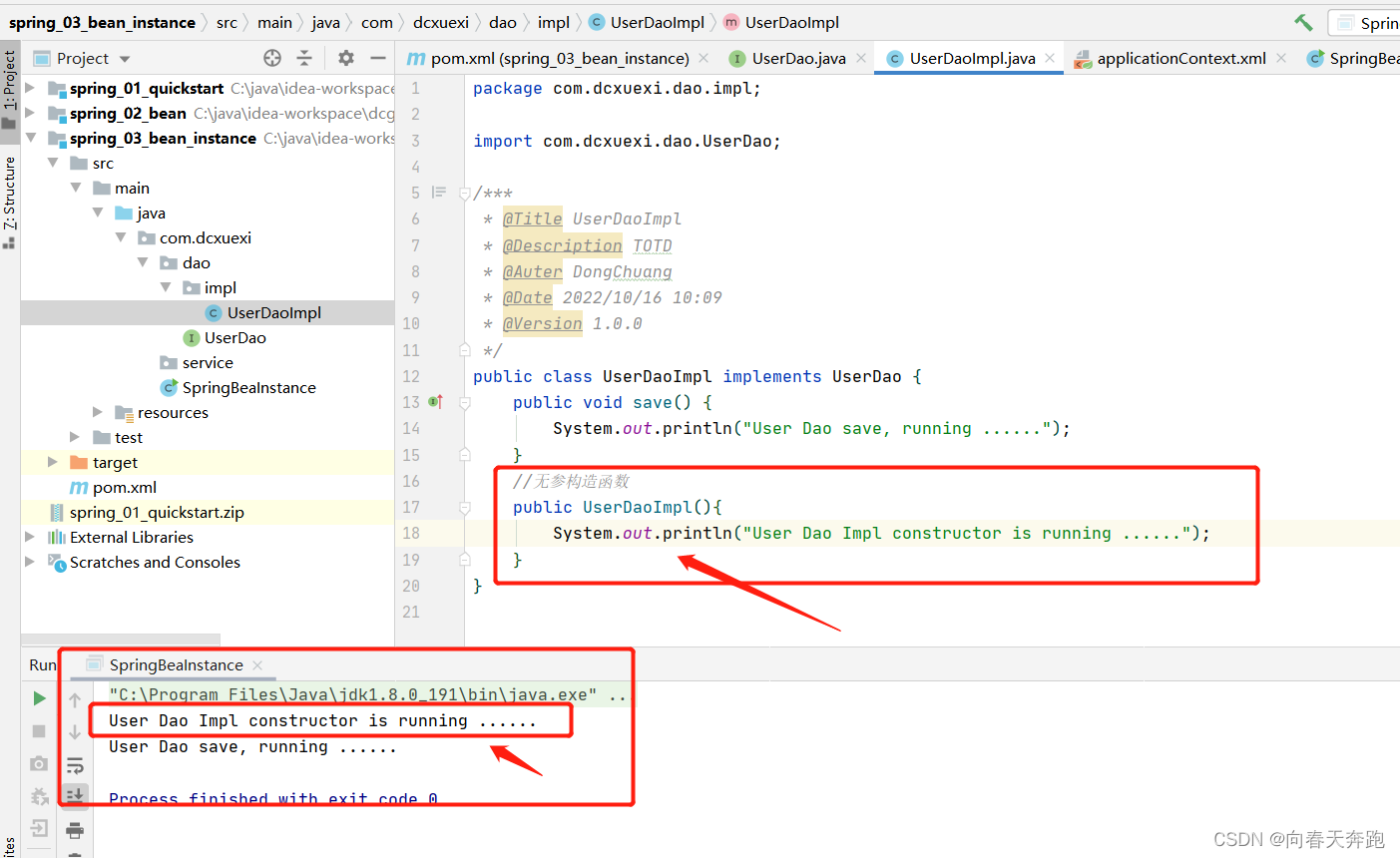
Task: Toggle the 1: Project tool window stripe
Action: point(10,90)
